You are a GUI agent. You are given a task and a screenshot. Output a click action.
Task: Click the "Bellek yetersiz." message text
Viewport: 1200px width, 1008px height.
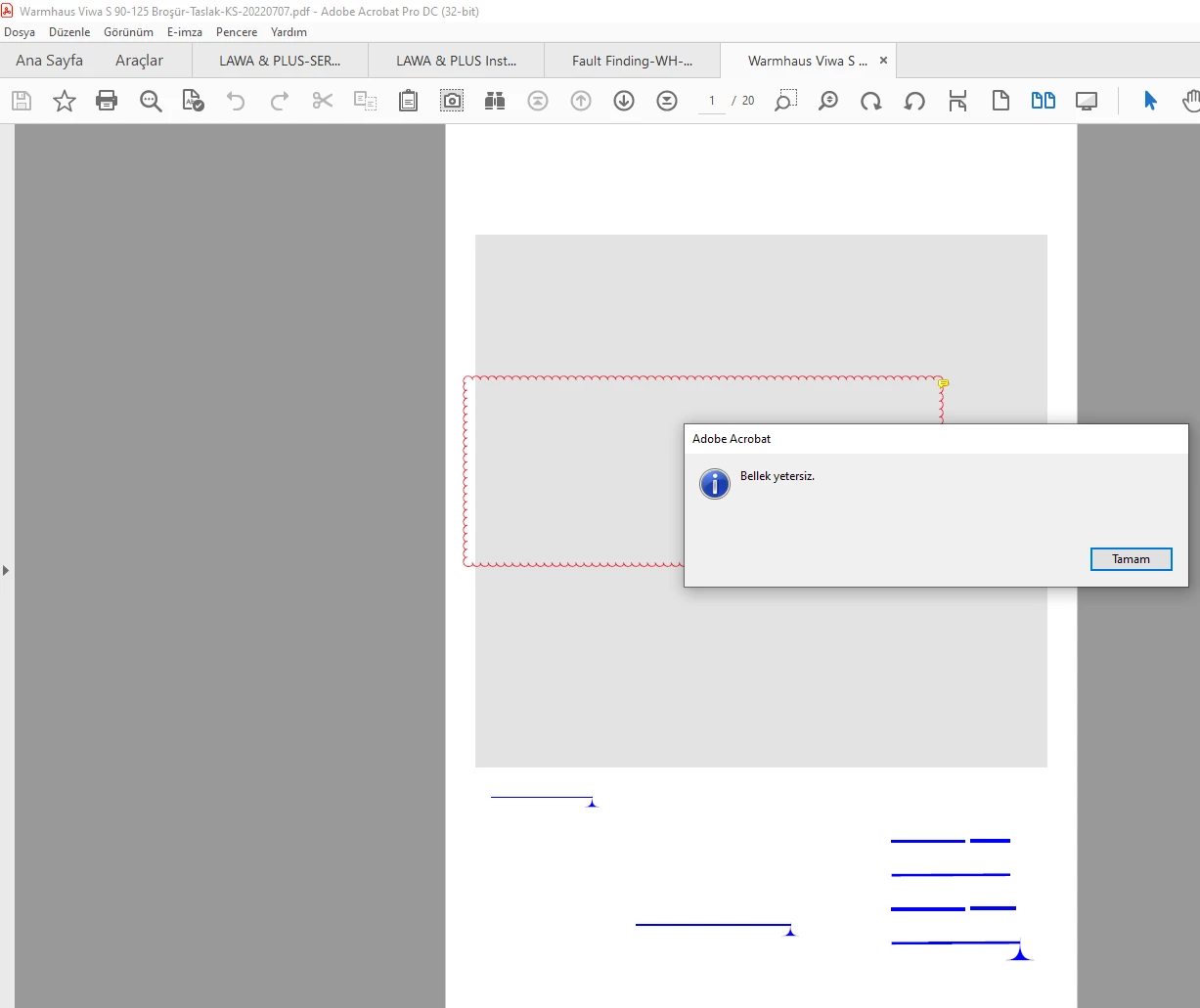778,476
